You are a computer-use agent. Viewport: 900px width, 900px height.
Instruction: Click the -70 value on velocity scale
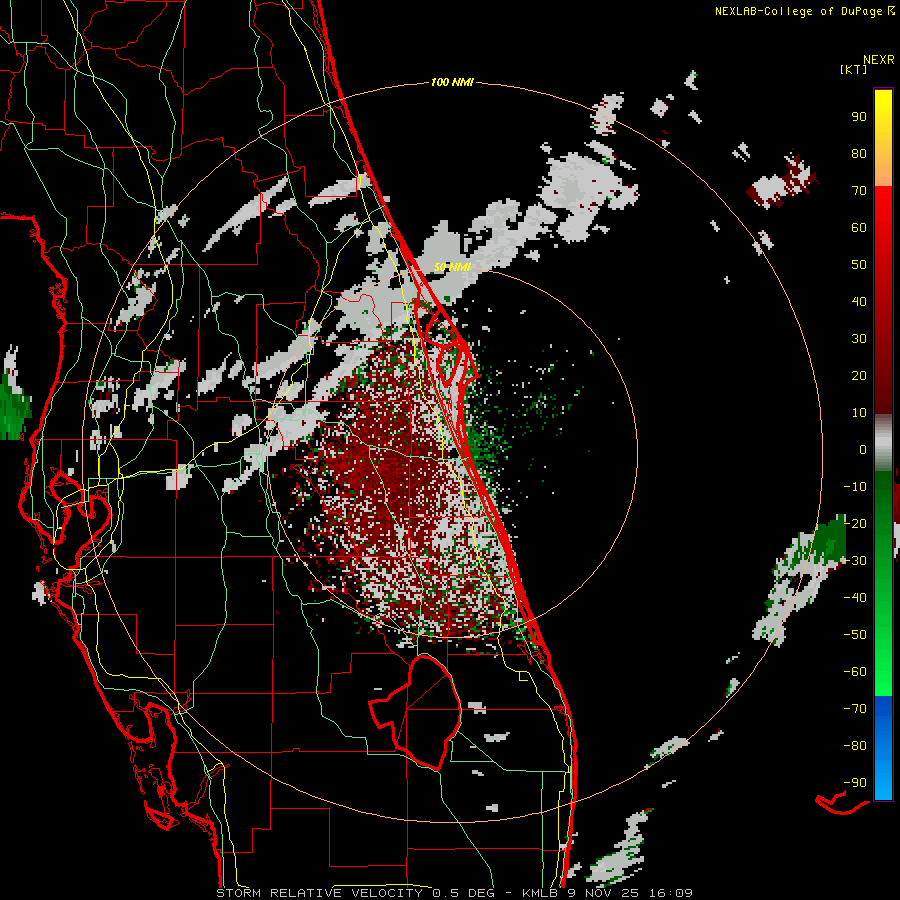tap(855, 709)
